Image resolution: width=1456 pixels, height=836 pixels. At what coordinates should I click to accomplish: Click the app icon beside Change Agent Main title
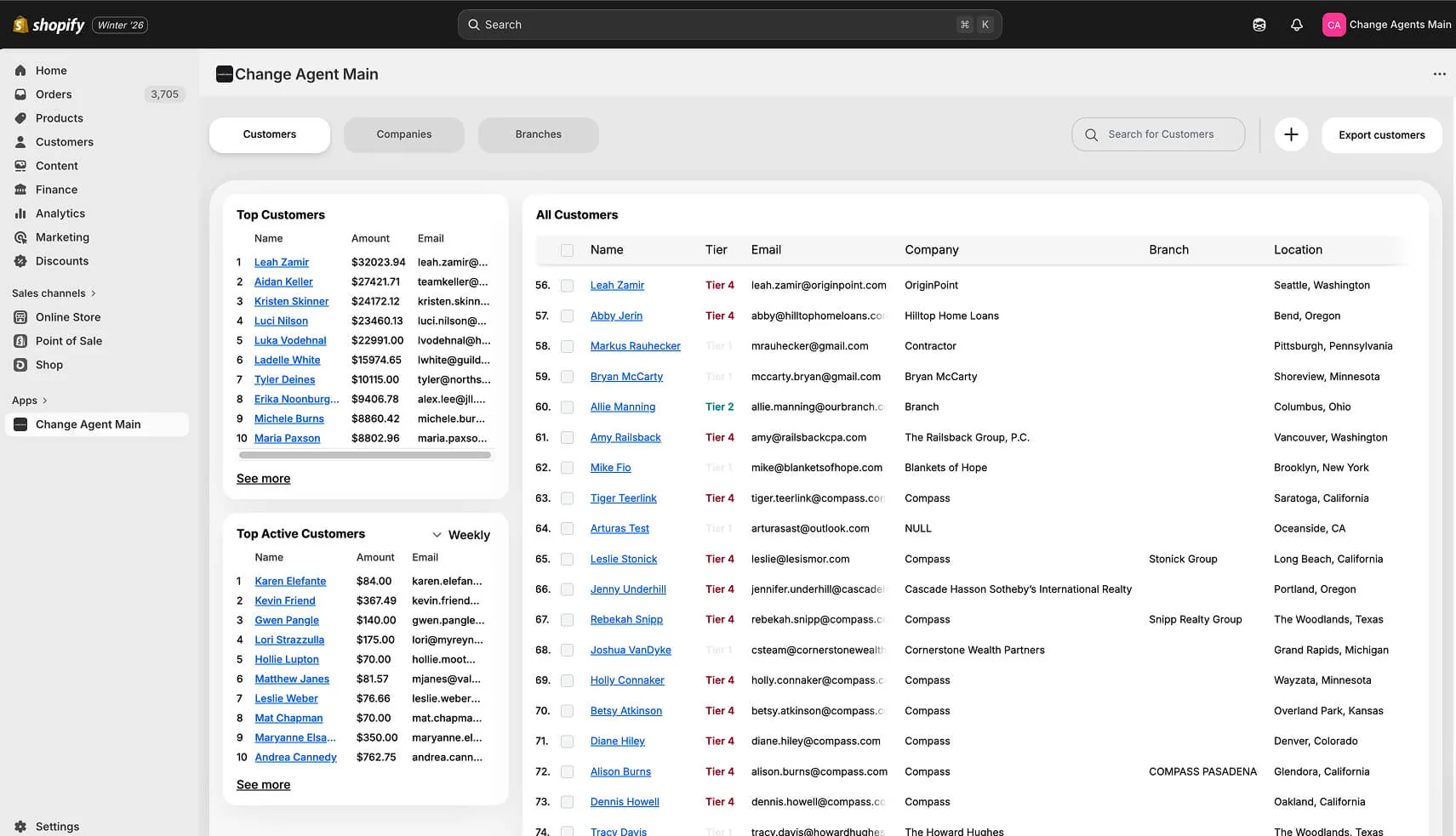point(225,74)
